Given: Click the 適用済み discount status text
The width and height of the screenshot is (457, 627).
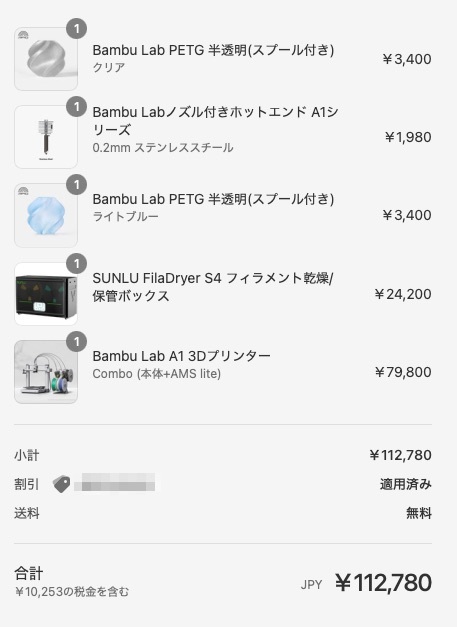Looking at the screenshot, I should [x=405, y=484].
